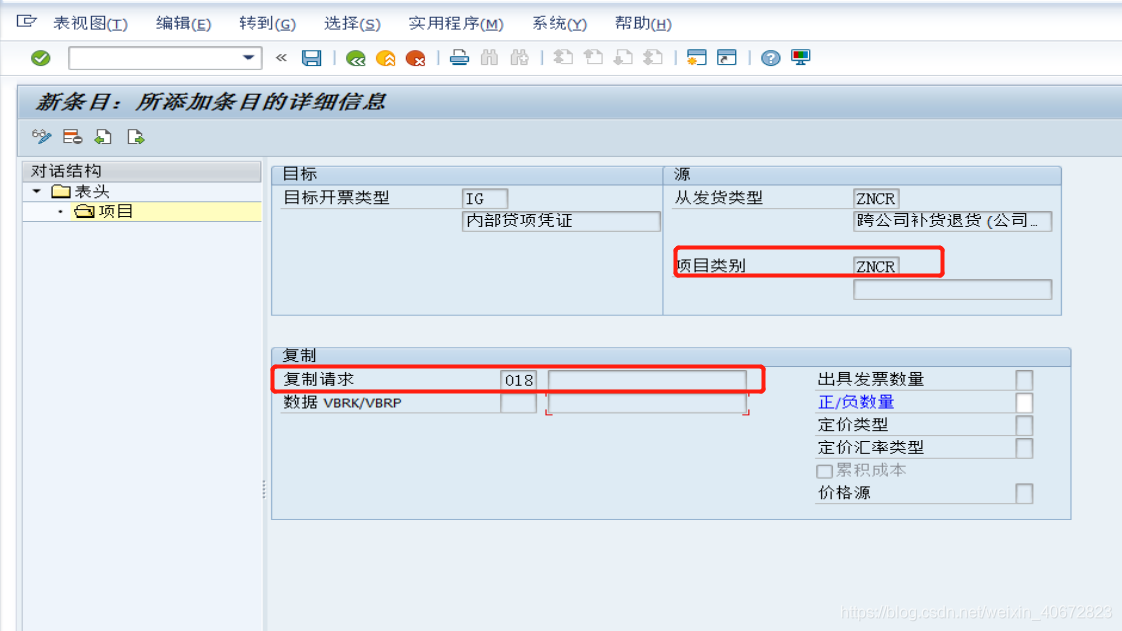Screen dimensions: 1122x631
Task: Click the Last Page icon
Action: (653, 57)
